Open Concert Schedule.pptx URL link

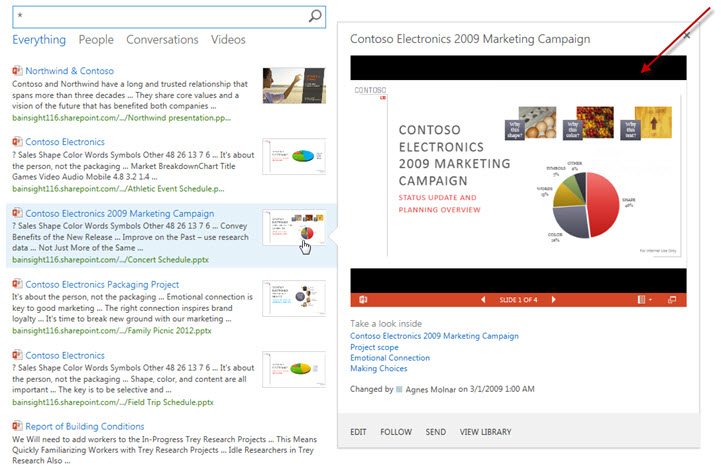[110, 260]
